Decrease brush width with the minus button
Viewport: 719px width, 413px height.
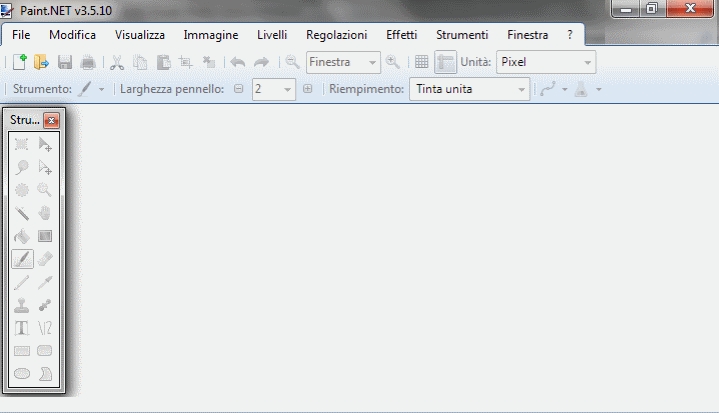[x=238, y=89]
